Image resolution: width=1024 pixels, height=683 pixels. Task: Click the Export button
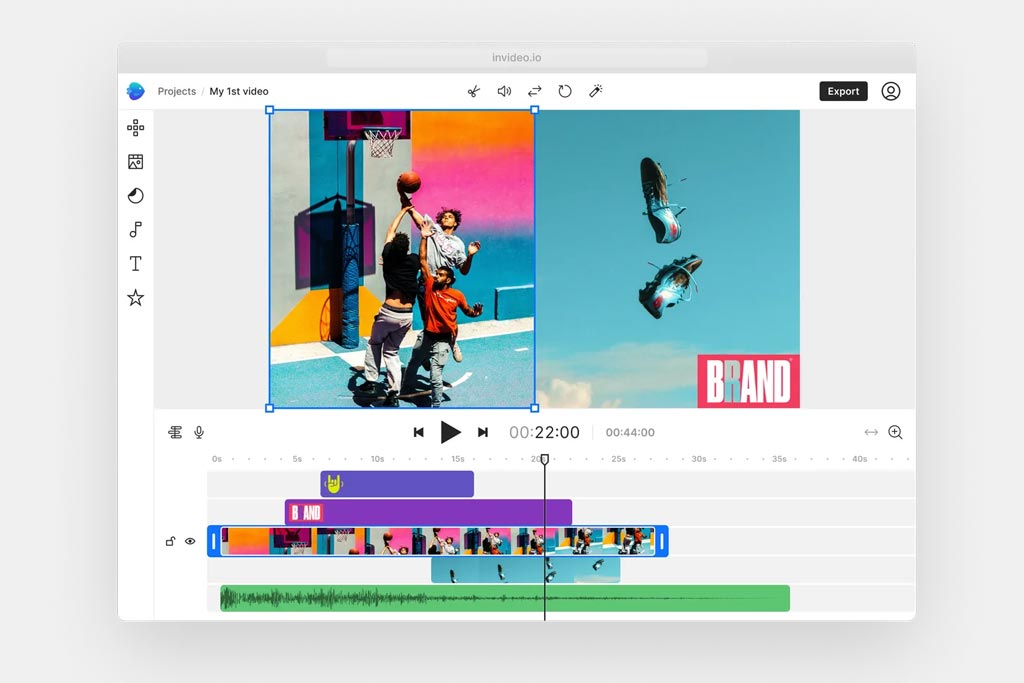[x=843, y=91]
